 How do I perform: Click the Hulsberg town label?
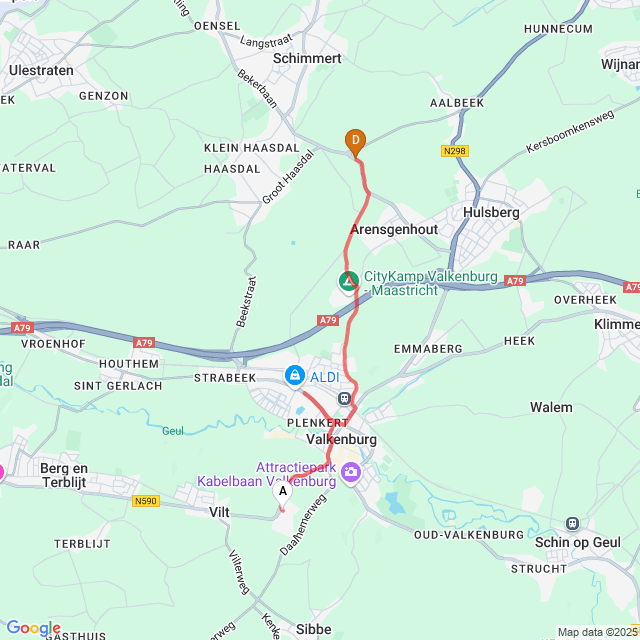[x=491, y=213]
